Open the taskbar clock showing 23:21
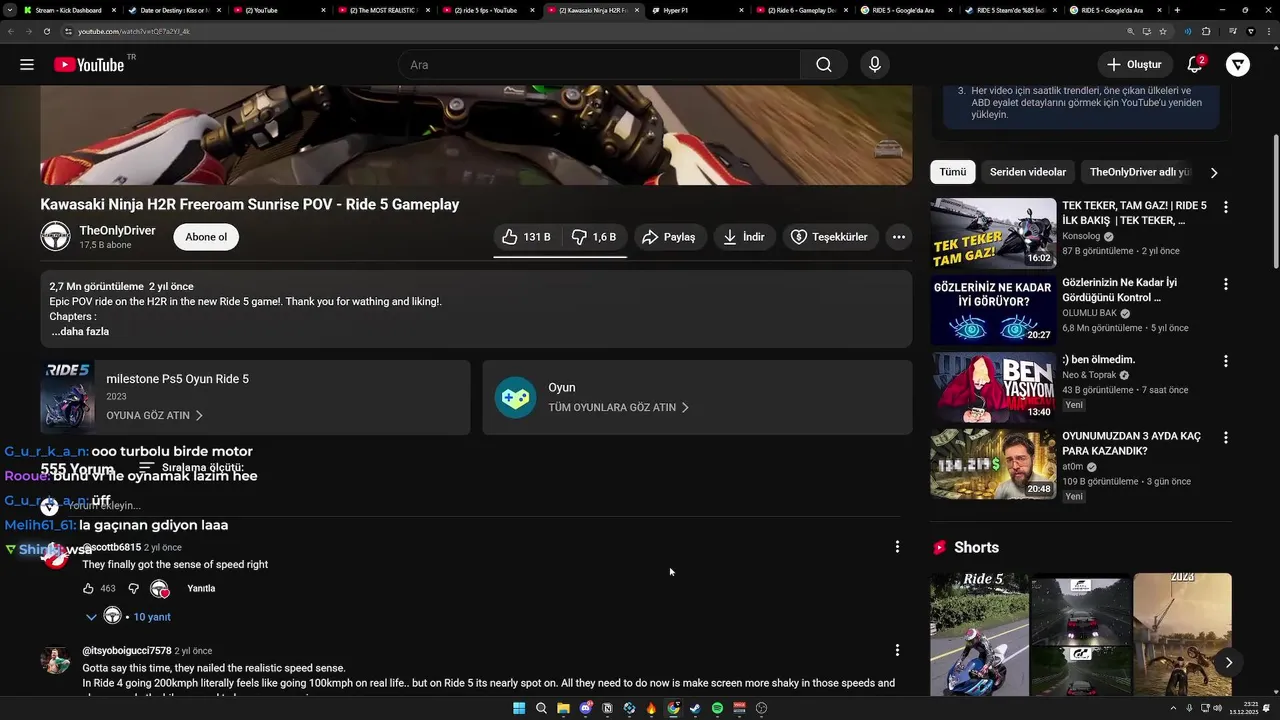The image size is (1280, 720). [1243, 708]
